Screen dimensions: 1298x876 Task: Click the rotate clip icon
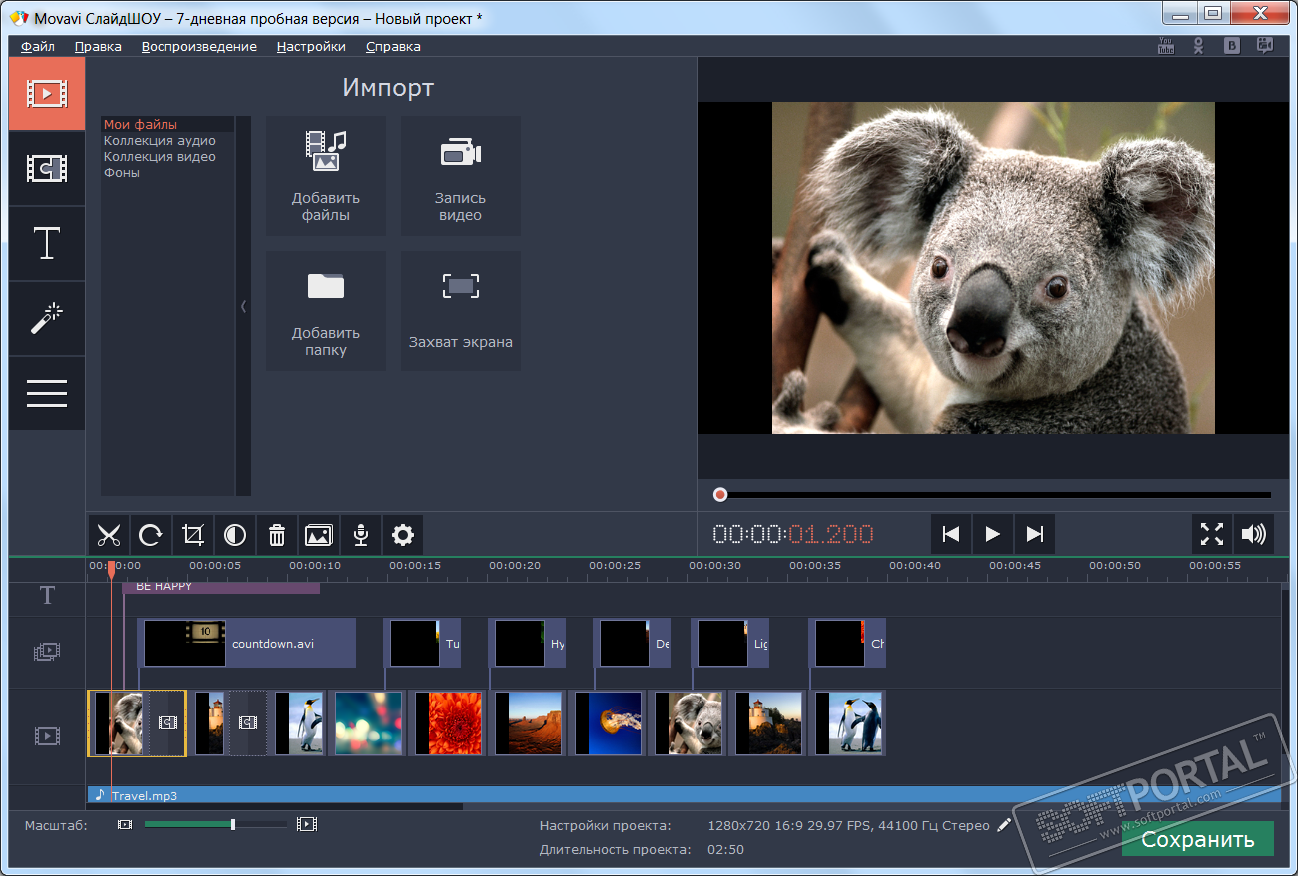click(151, 536)
